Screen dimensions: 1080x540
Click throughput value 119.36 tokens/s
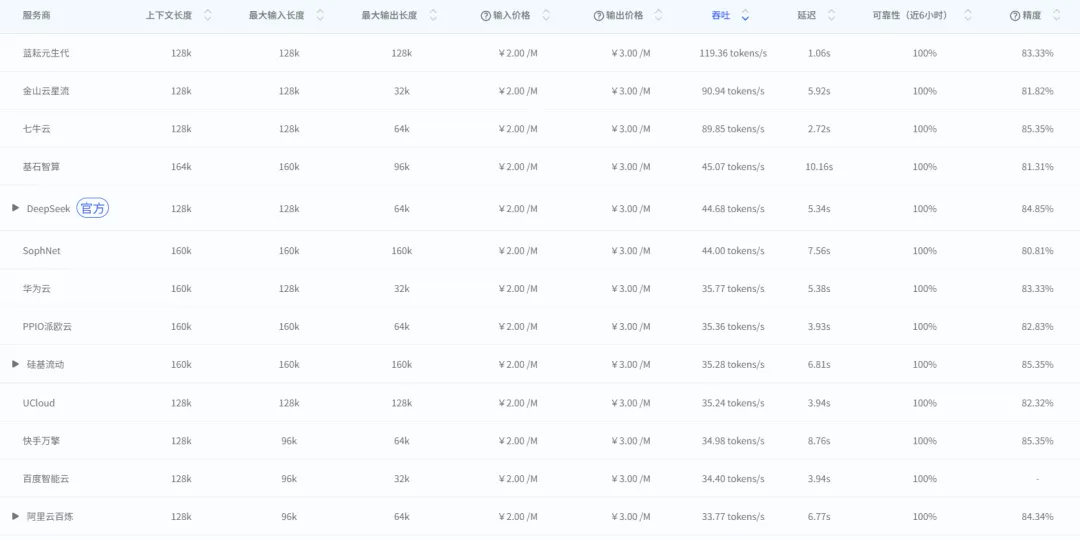tap(731, 53)
